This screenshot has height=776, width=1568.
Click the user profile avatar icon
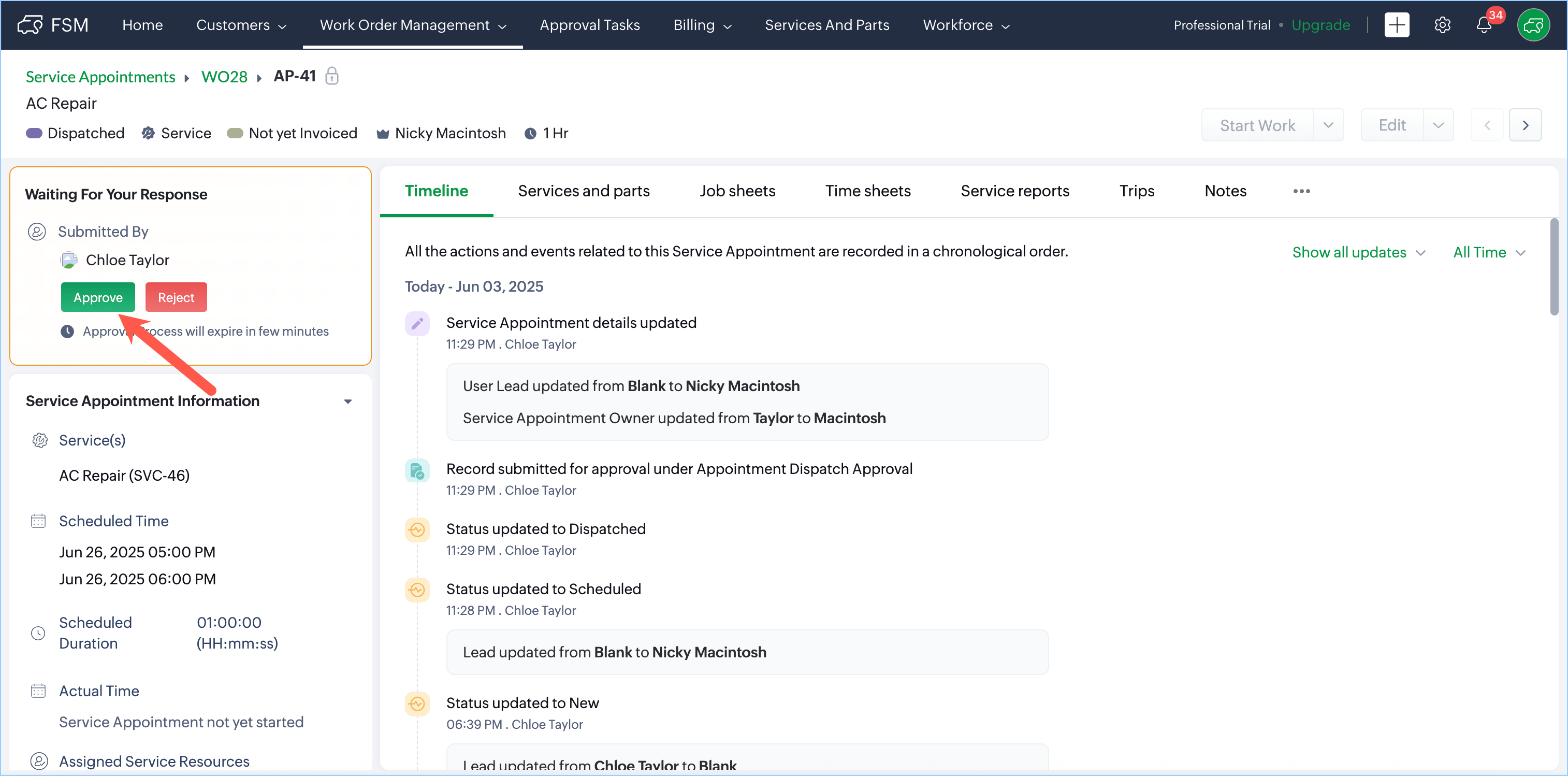pos(1533,25)
